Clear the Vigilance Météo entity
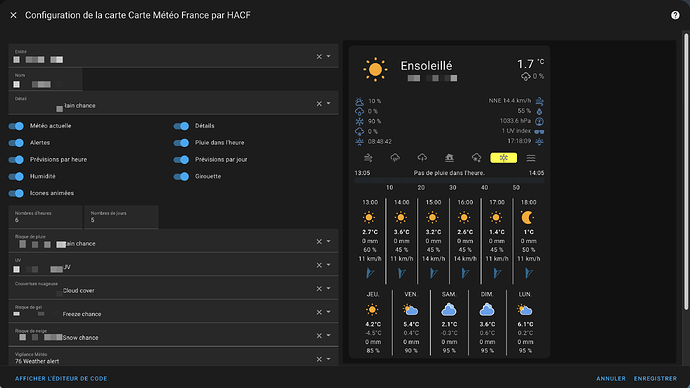Screen dimensions: 690x388 click(319, 359)
